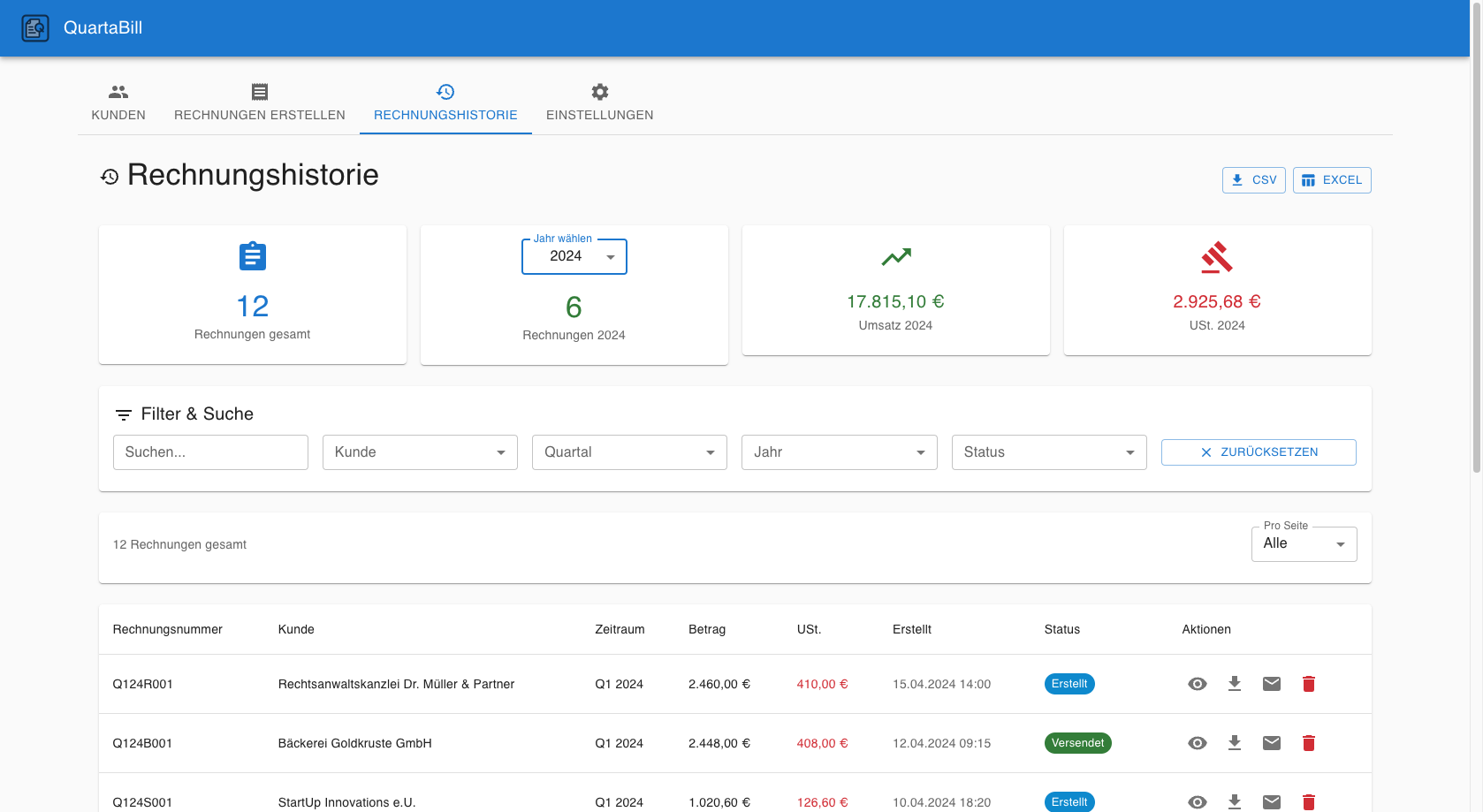Open the Einstellungen tab
This screenshot has width=1483, height=812.
599,102
